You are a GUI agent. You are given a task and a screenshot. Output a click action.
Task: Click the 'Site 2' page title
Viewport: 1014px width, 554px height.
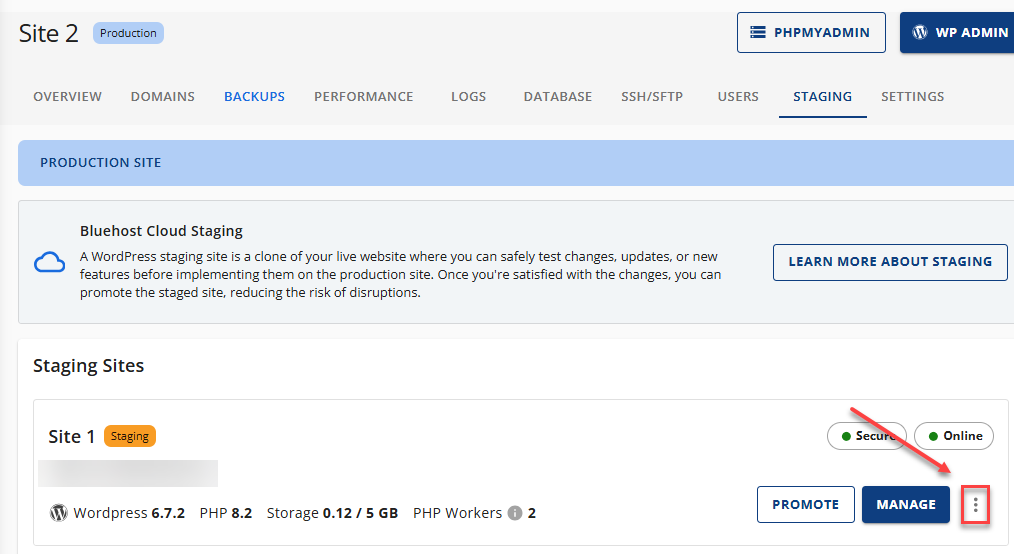click(49, 34)
